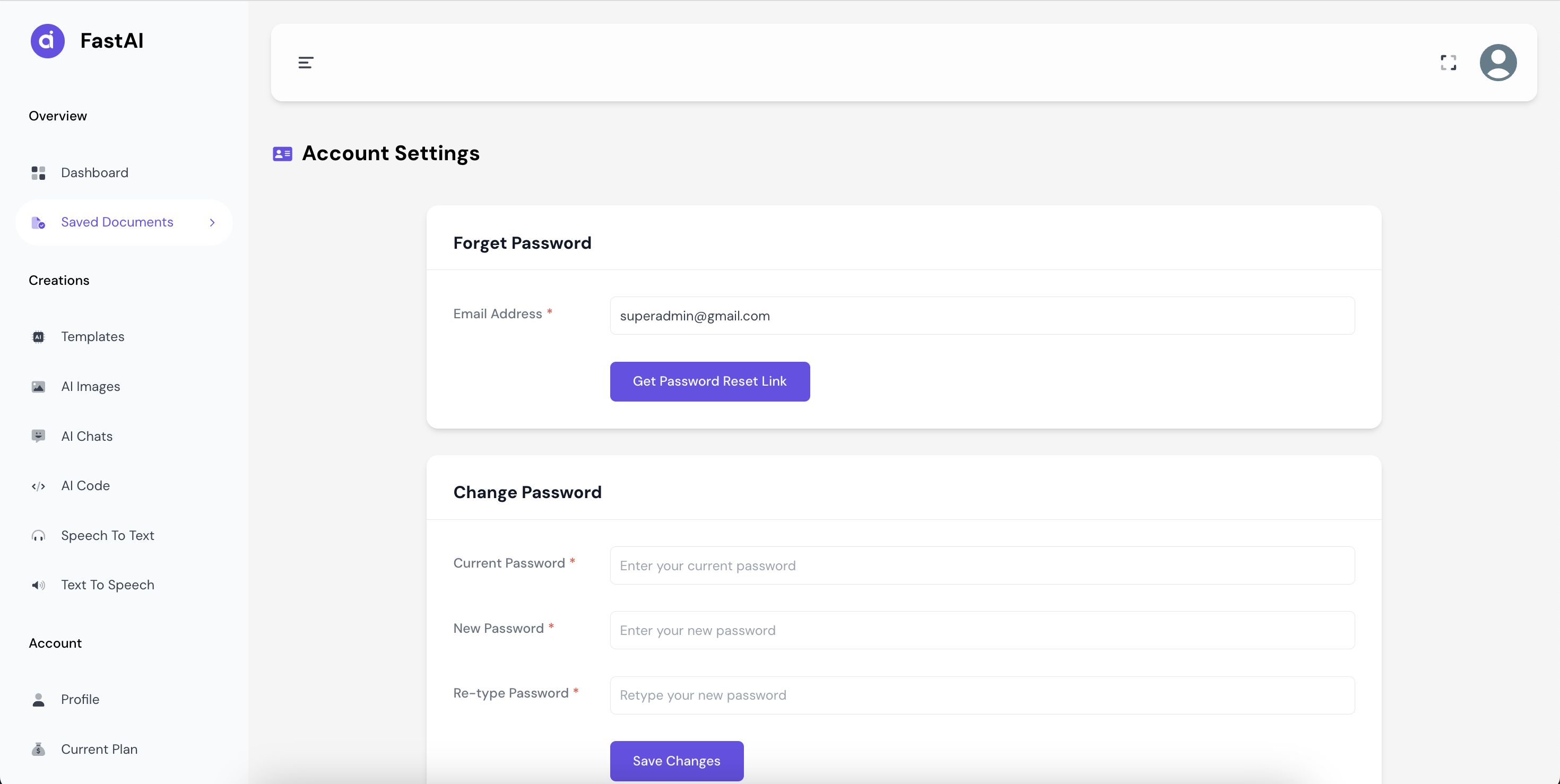Click the Re-type Password field
Viewport: 1560px width, 784px height.
[981, 695]
